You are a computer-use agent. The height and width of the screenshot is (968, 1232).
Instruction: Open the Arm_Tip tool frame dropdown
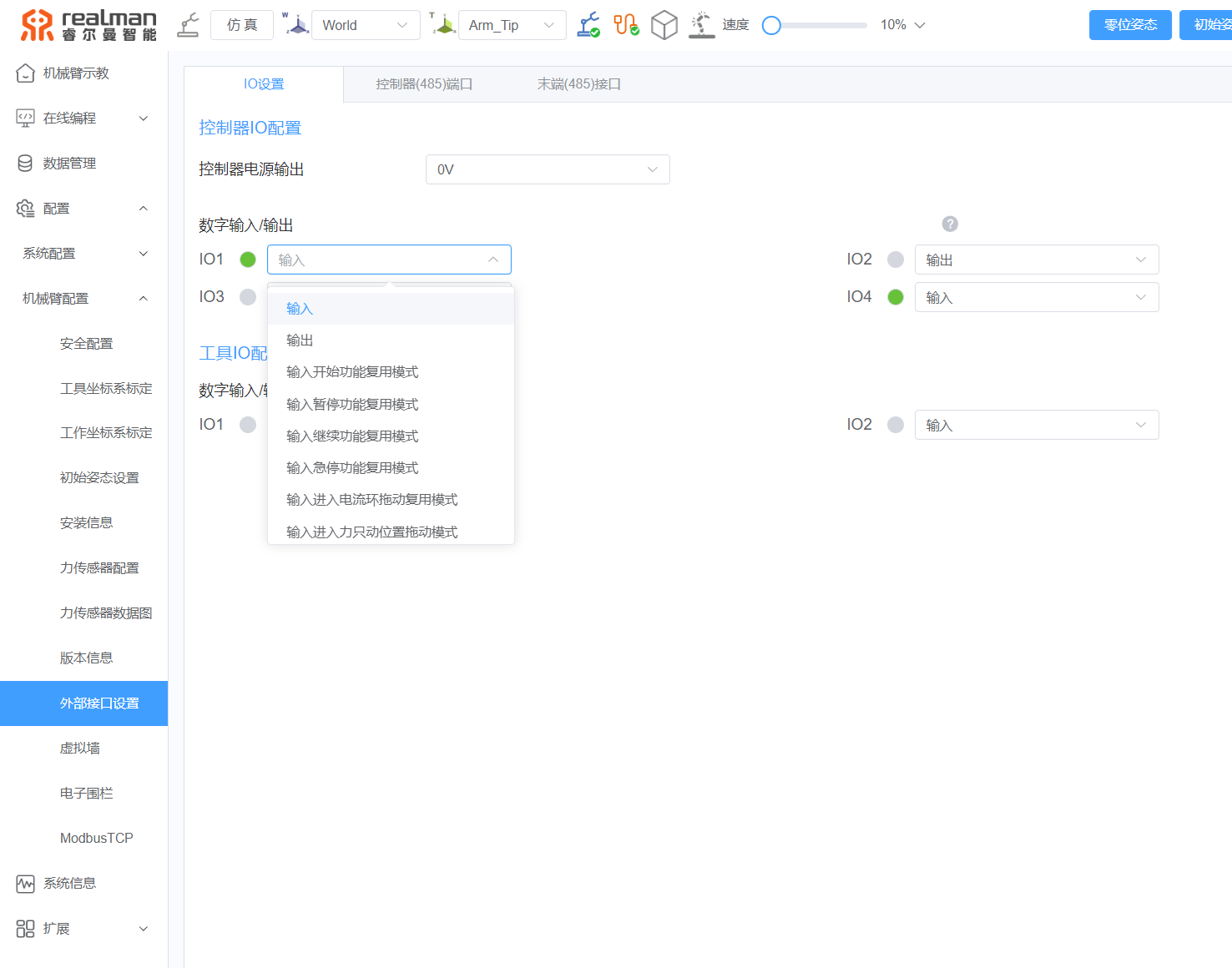click(512, 25)
